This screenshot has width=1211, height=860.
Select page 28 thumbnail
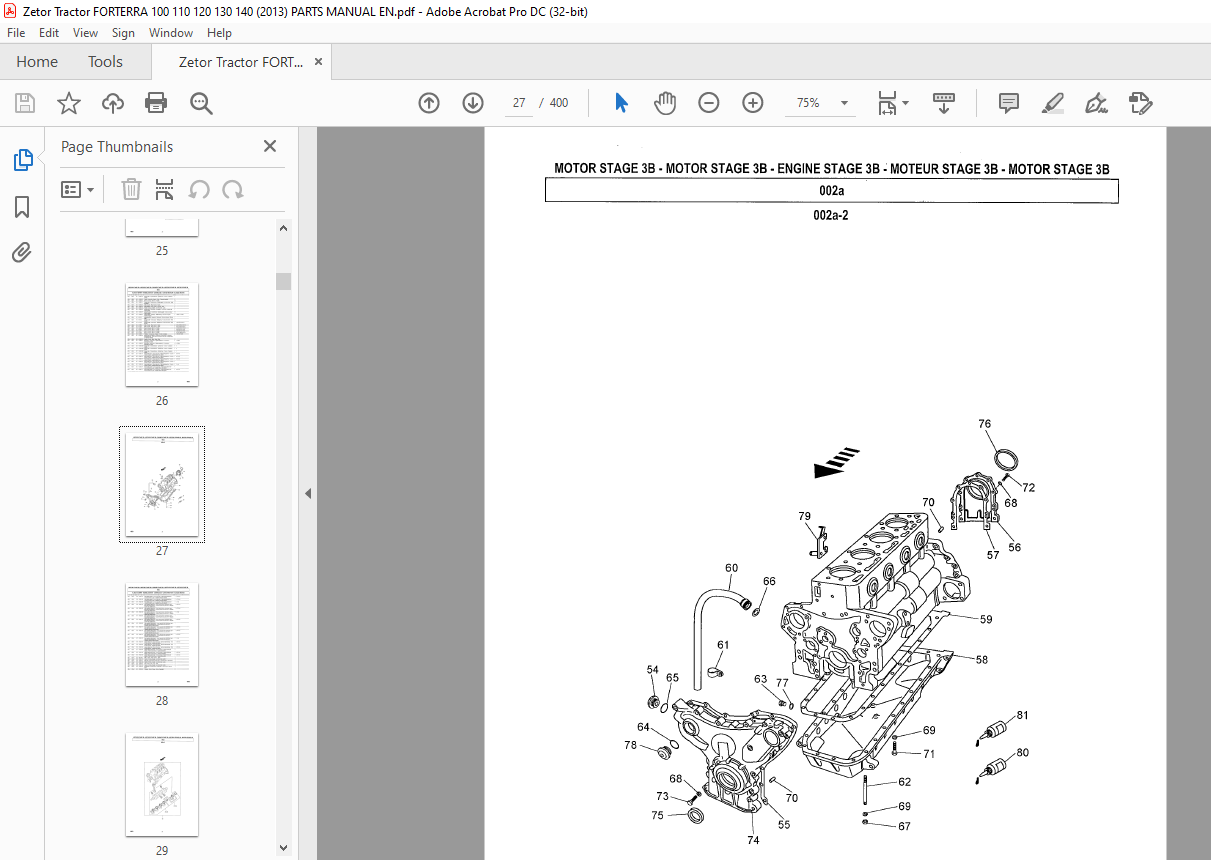tap(162, 635)
